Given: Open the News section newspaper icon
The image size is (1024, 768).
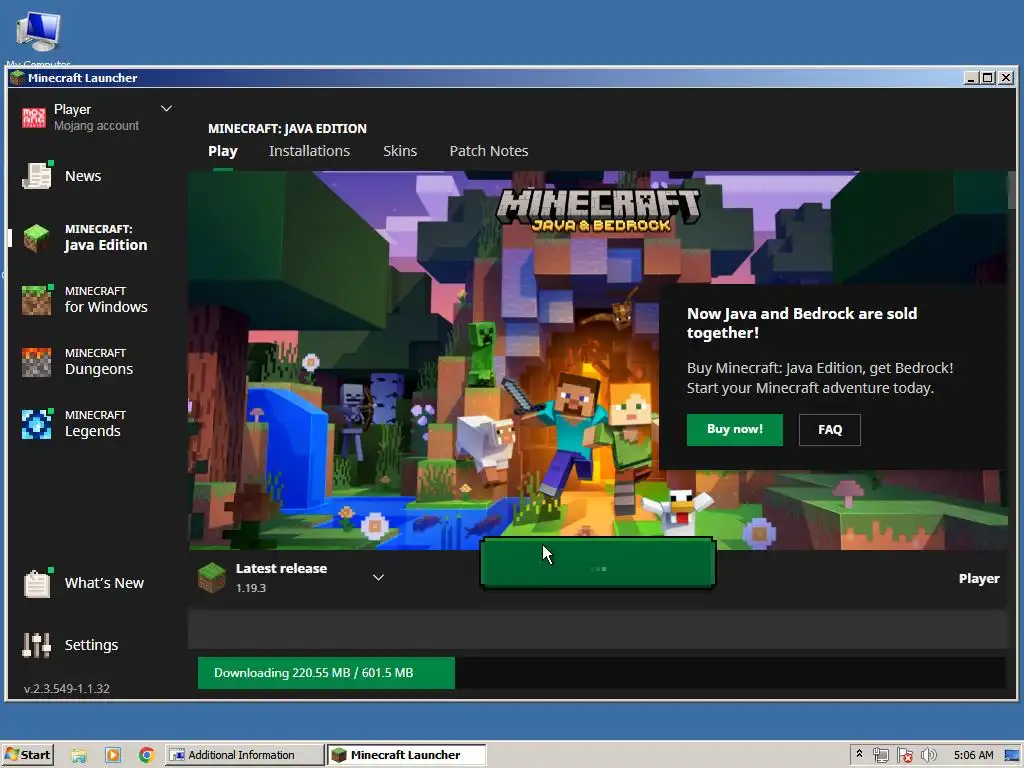Looking at the screenshot, I should [37, 176].
